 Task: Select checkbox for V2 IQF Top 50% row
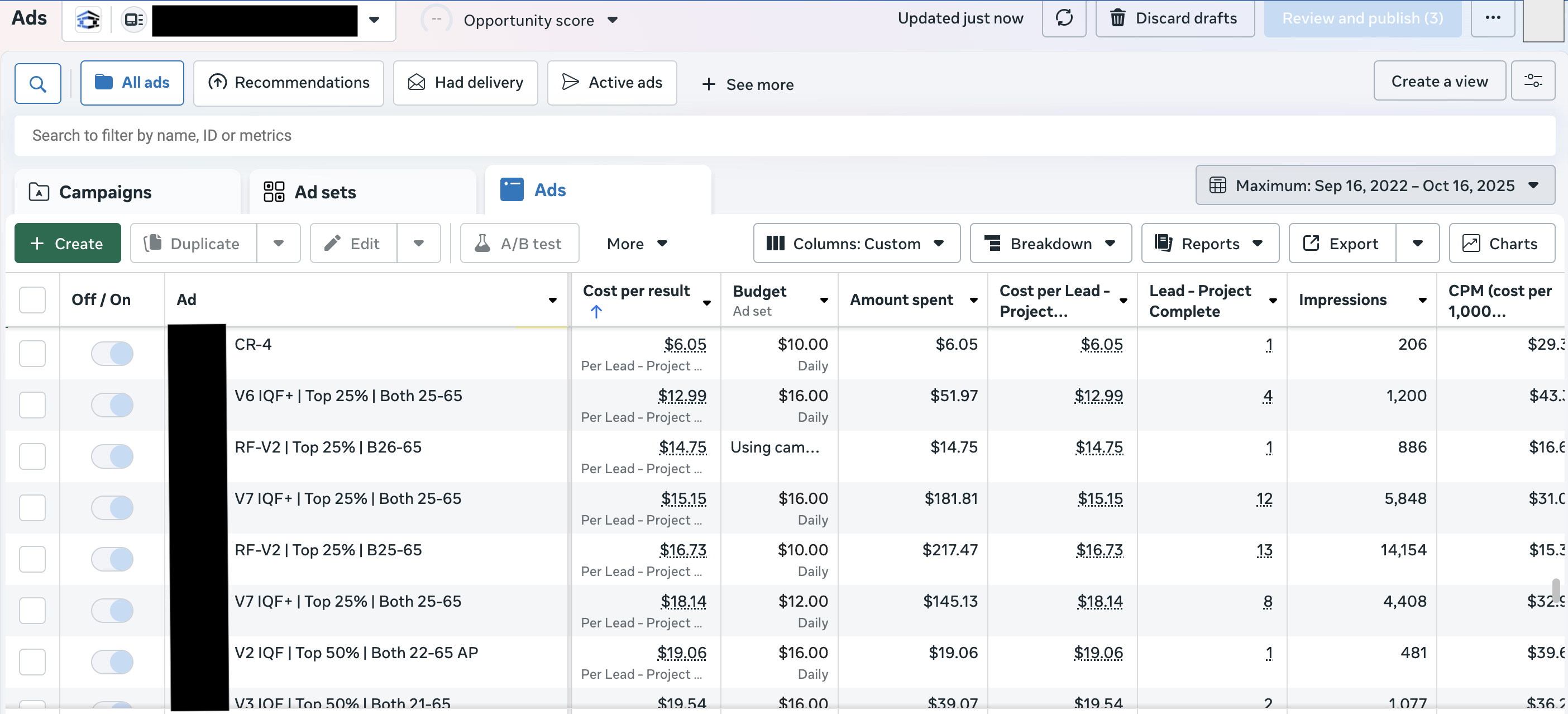pyautogui.click(x=32, y=661)
